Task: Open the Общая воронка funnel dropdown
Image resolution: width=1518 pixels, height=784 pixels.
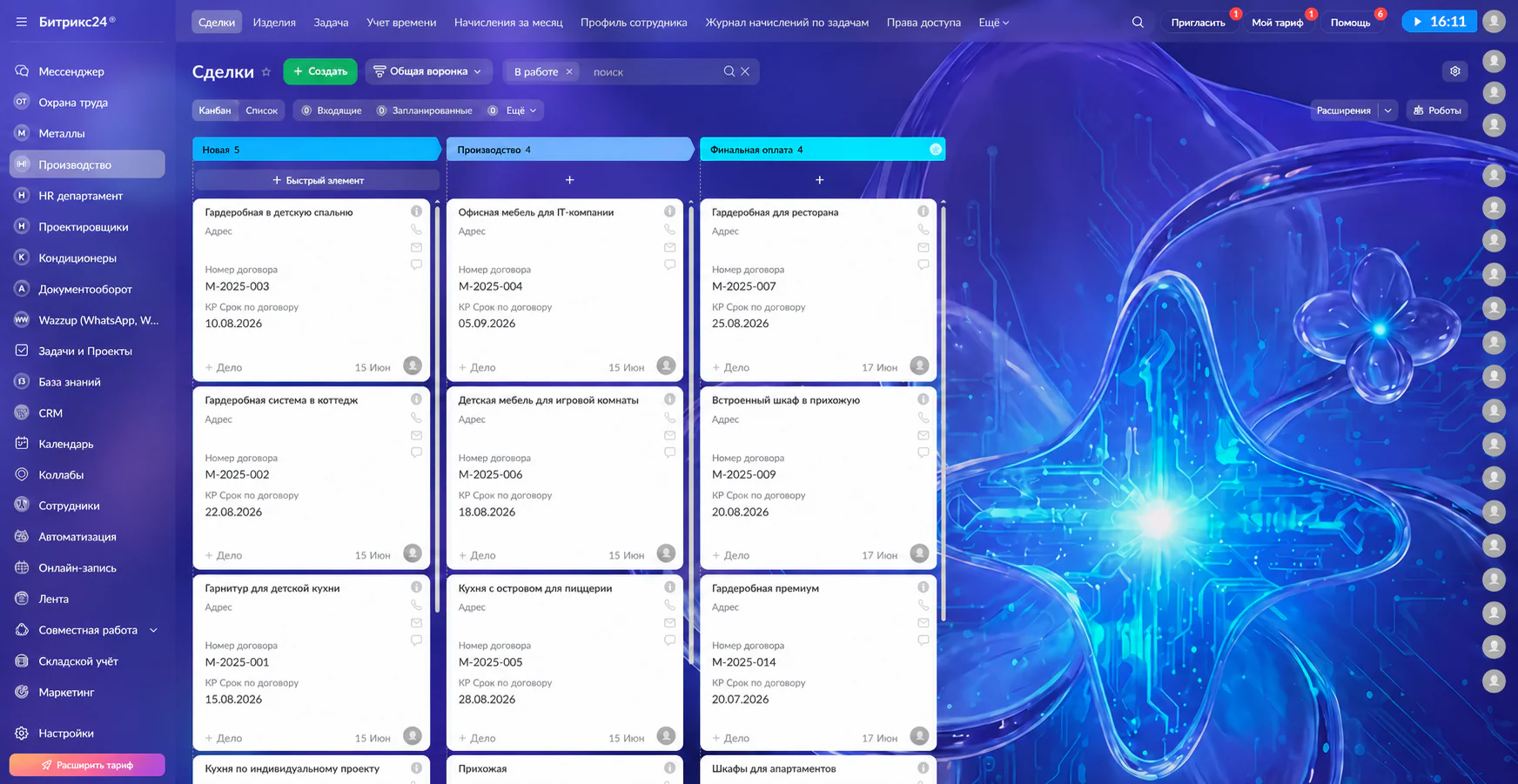Action: (428, 71)
